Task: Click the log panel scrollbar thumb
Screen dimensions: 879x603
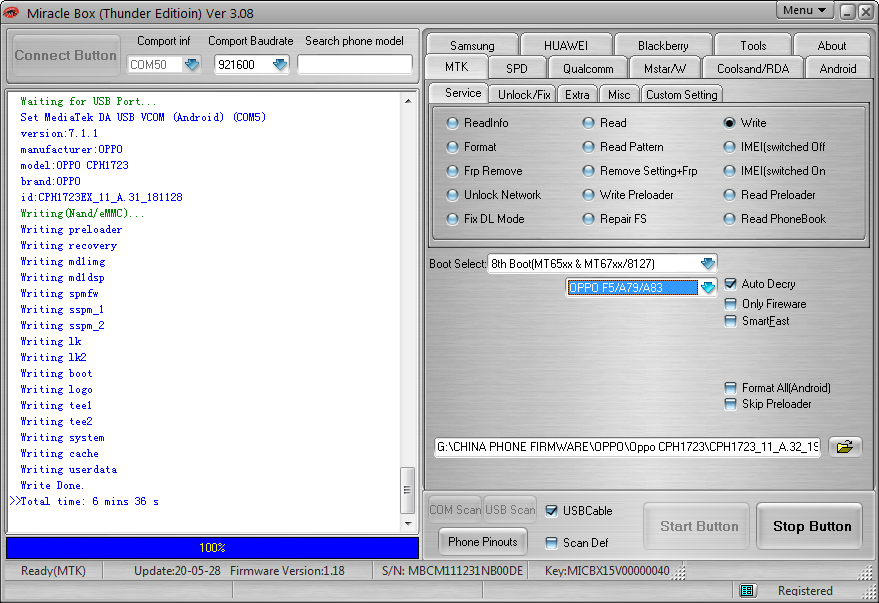Action: 408,490
